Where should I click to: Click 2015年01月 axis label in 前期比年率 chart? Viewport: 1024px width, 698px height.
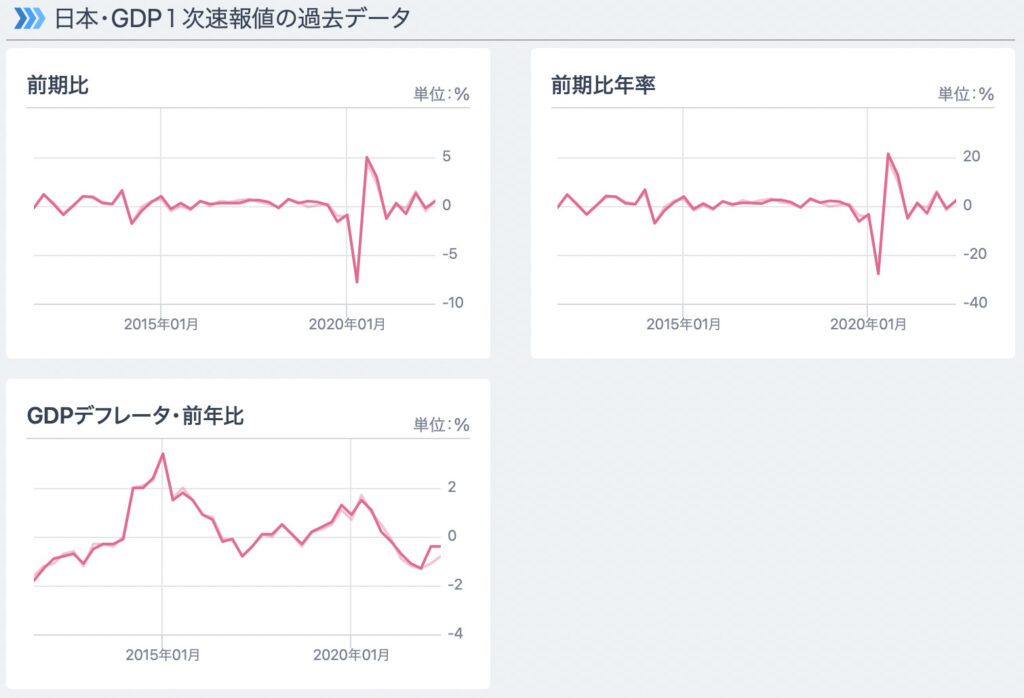(684, 325)
